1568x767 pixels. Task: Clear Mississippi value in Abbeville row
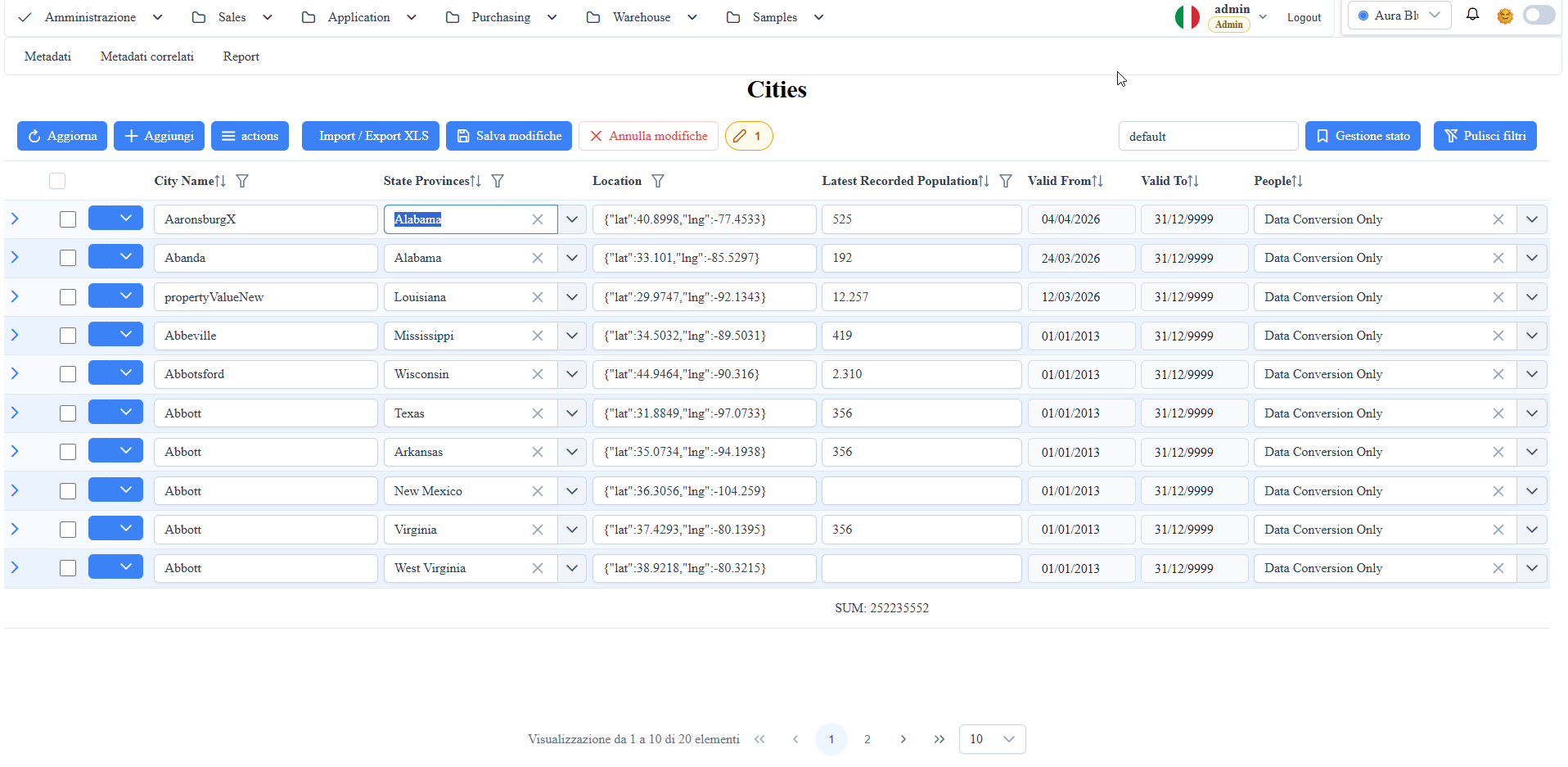click(x=538, y=336)
